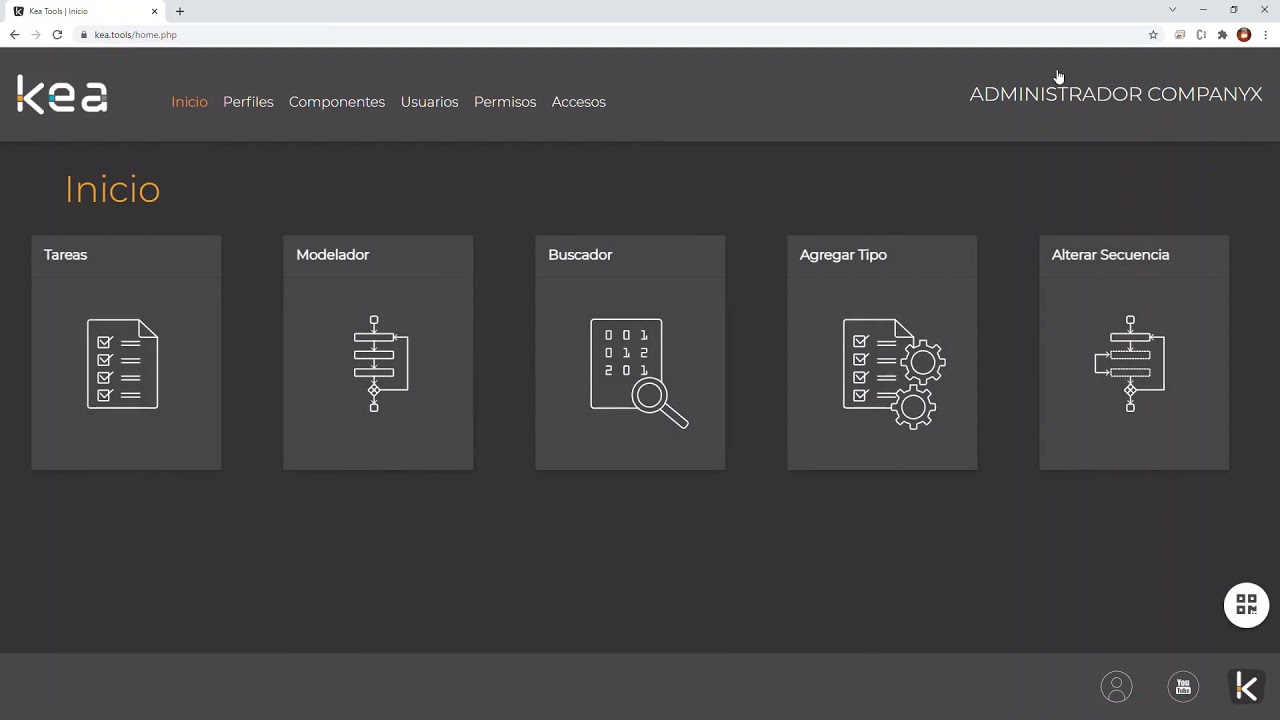Click the site lock security icon
Viewport: 1280px width, 720px height.
[x=84, y=35]
